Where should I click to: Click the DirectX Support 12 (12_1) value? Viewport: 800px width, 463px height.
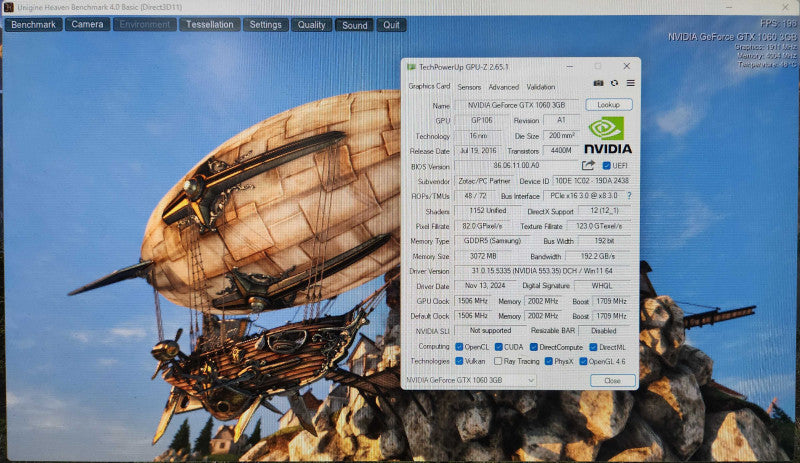click(x=605, y=211)
